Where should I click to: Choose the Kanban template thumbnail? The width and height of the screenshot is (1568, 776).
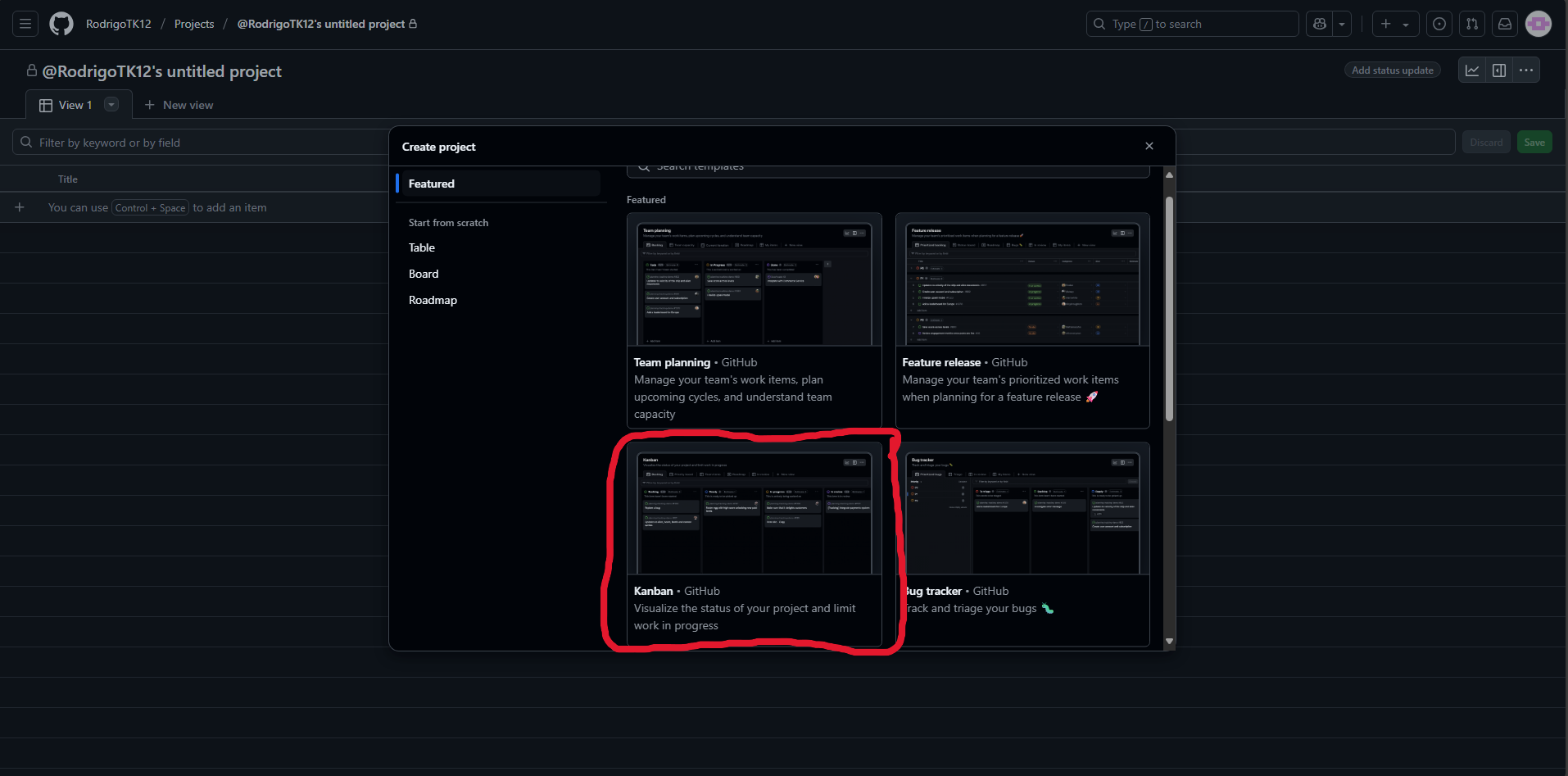point(755,509)
